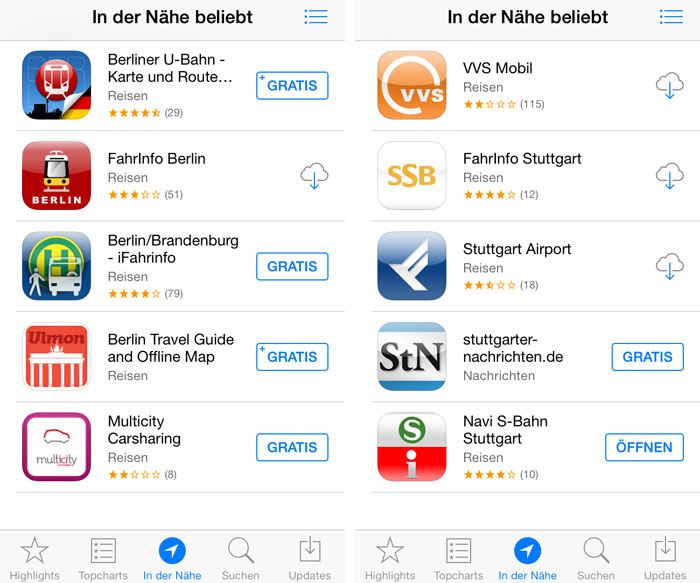Open Updates tab on right screen
Screen dimensions: 700x583
[665, 558]
